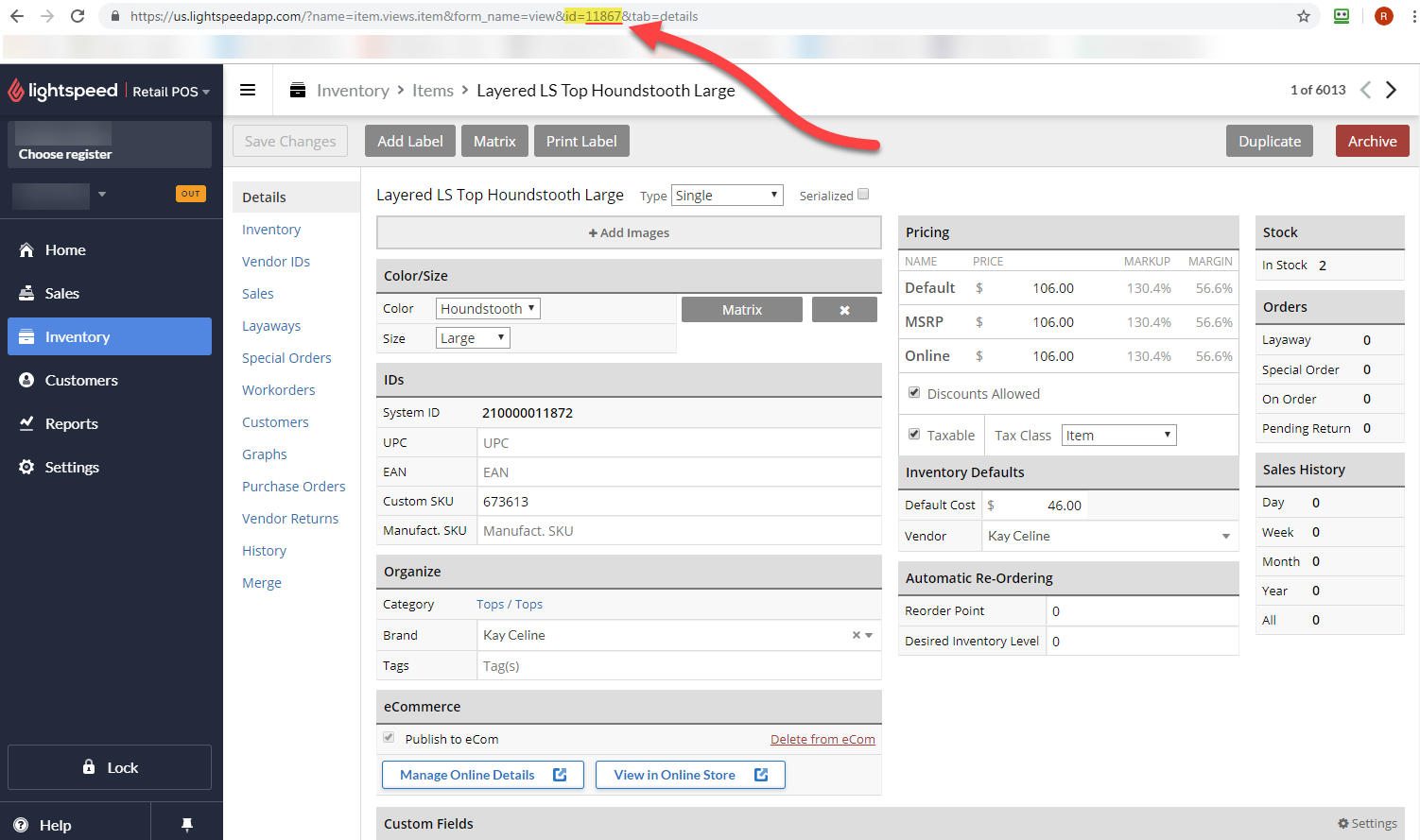
Task: Expand the employee dropdown arrow in sidebar
Action: (x=102, y=195)
